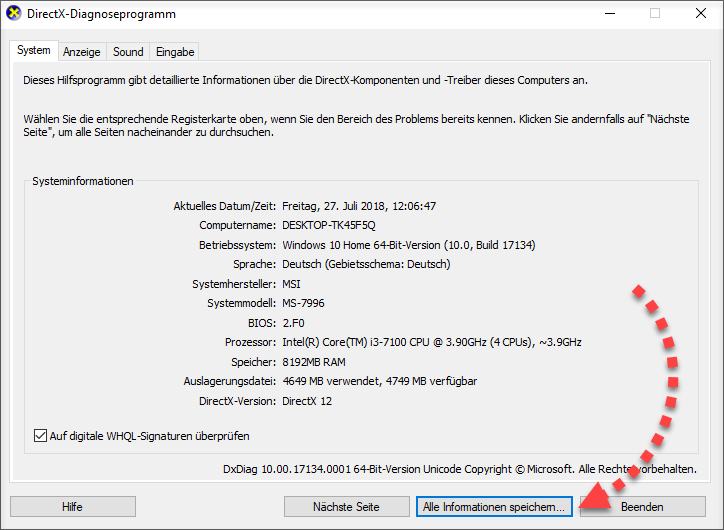Viewport: 724px width, 530px height.
Task: Click the Hilfe button
Action: tap(72, 506)
